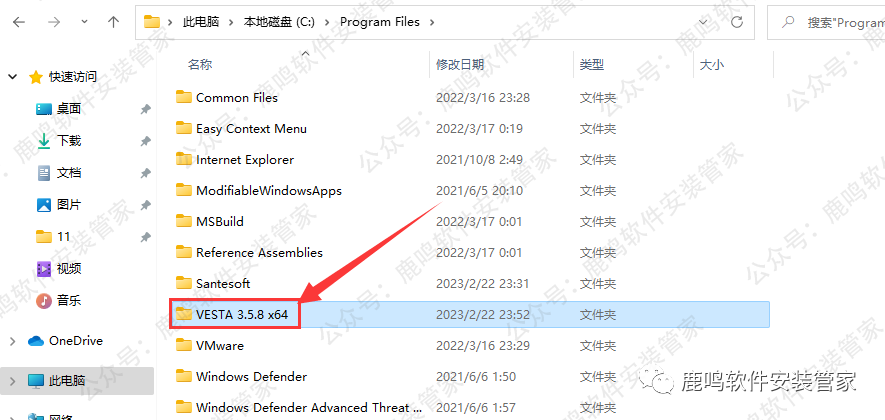885x420 pixels.
Task: Select the Santesoft folder
Action: pyautogui.click(x=472, y=283)
